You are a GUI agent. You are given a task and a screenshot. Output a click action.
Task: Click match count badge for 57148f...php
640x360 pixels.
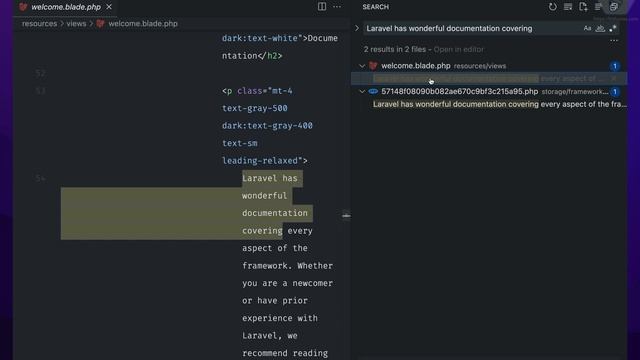pos(615,91)
